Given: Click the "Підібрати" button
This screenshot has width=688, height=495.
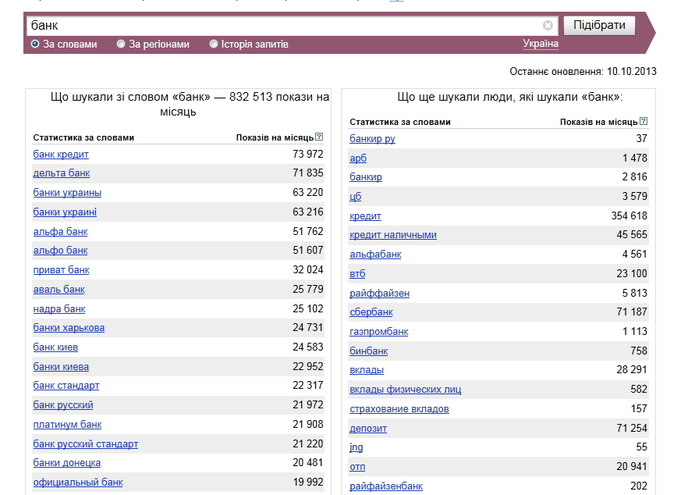Looking at the screenshot, I should (x=599, y=25).
